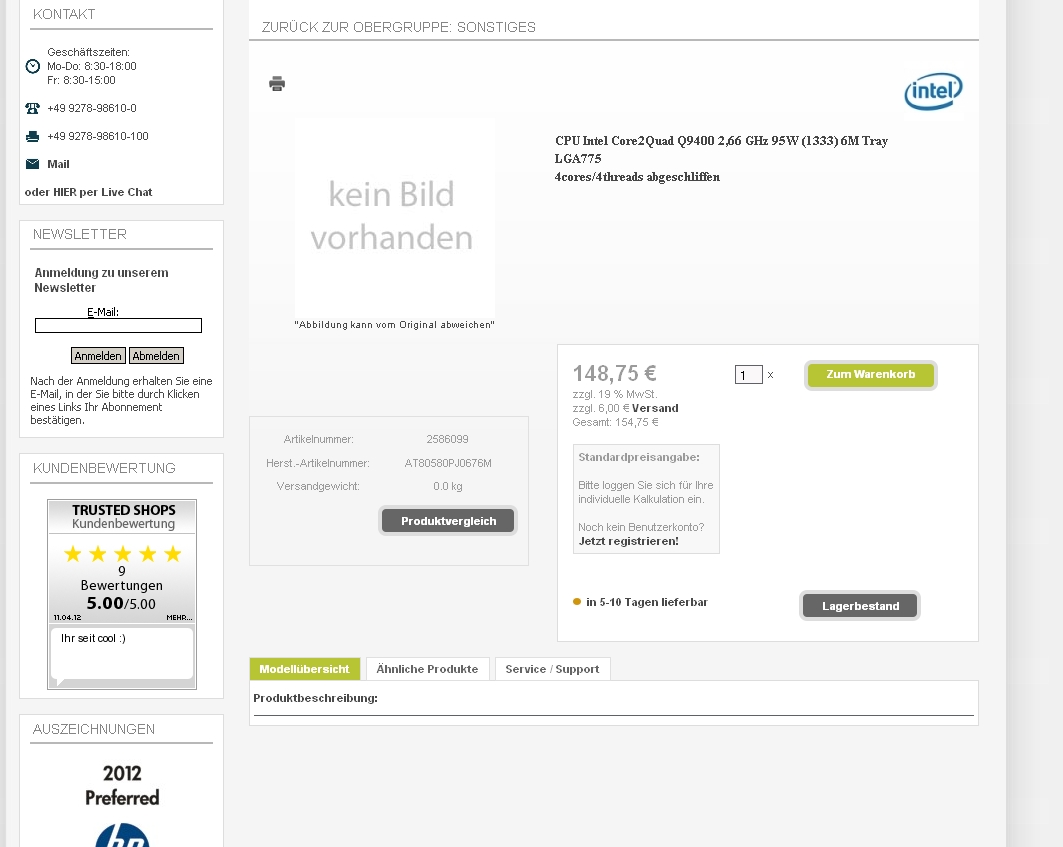Image resolution: width=1063 pixels, height=847 pixels.
Task: Click the NEWSLETTER section header
Action: [x=79, y=234]
